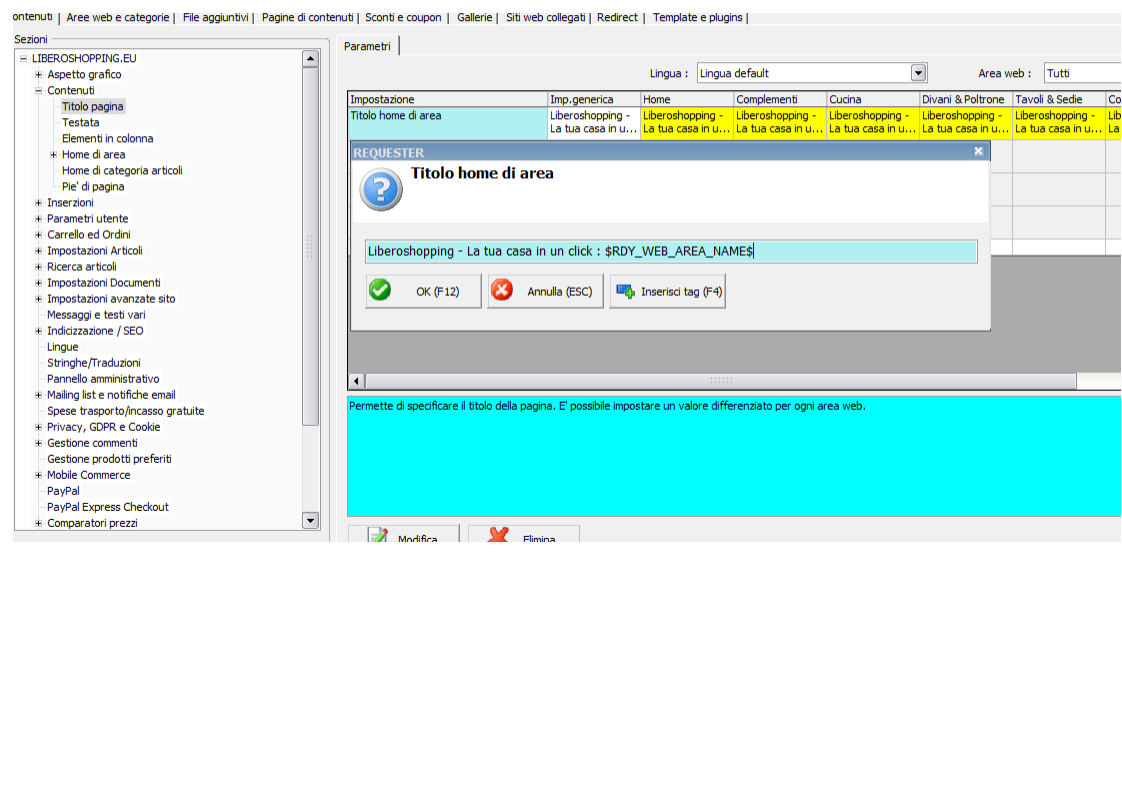Click the title text input field
The image size is (1122, 793).
(671, 251)
